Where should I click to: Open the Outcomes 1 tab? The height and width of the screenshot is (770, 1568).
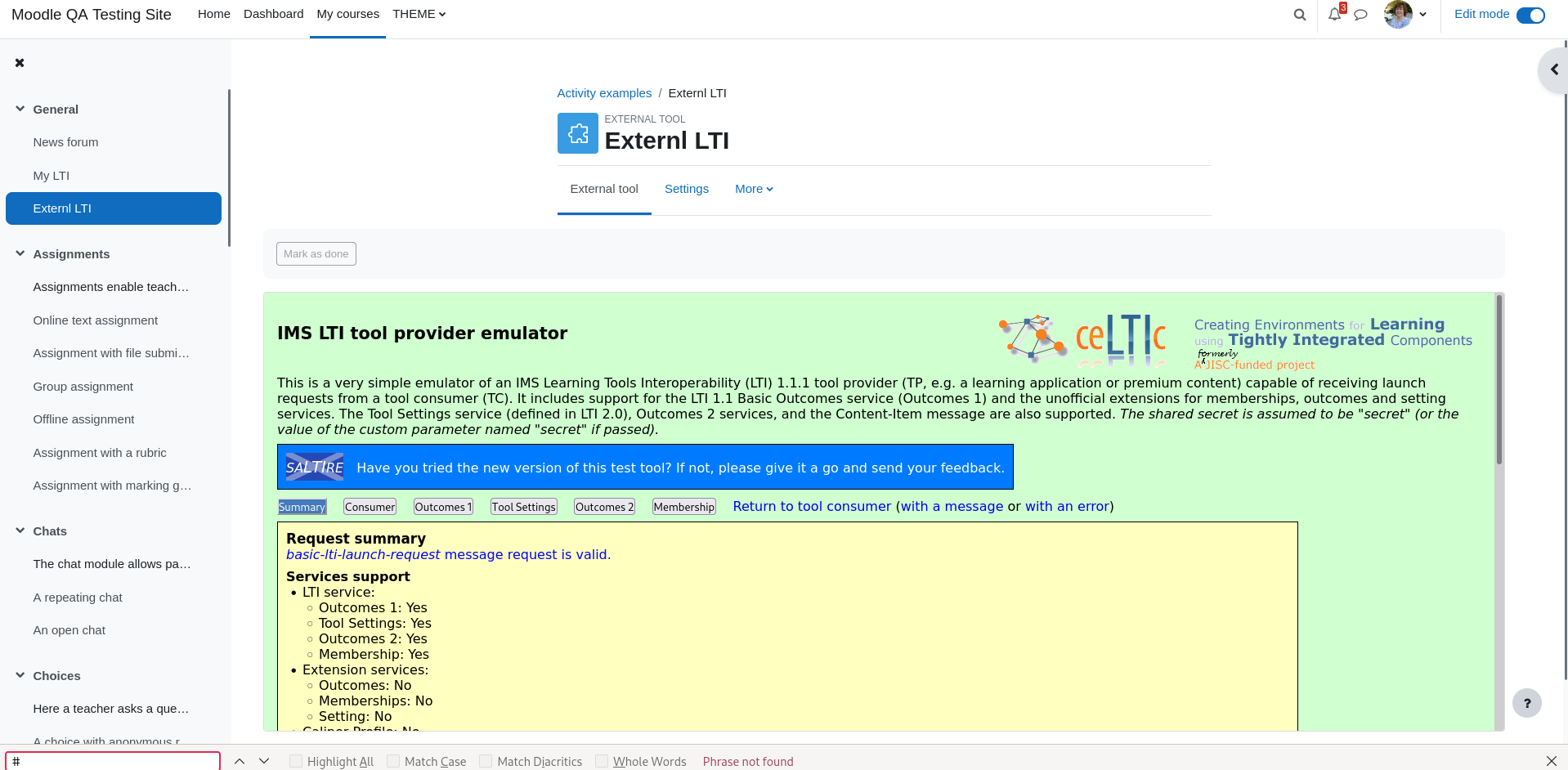click(443, 507)
